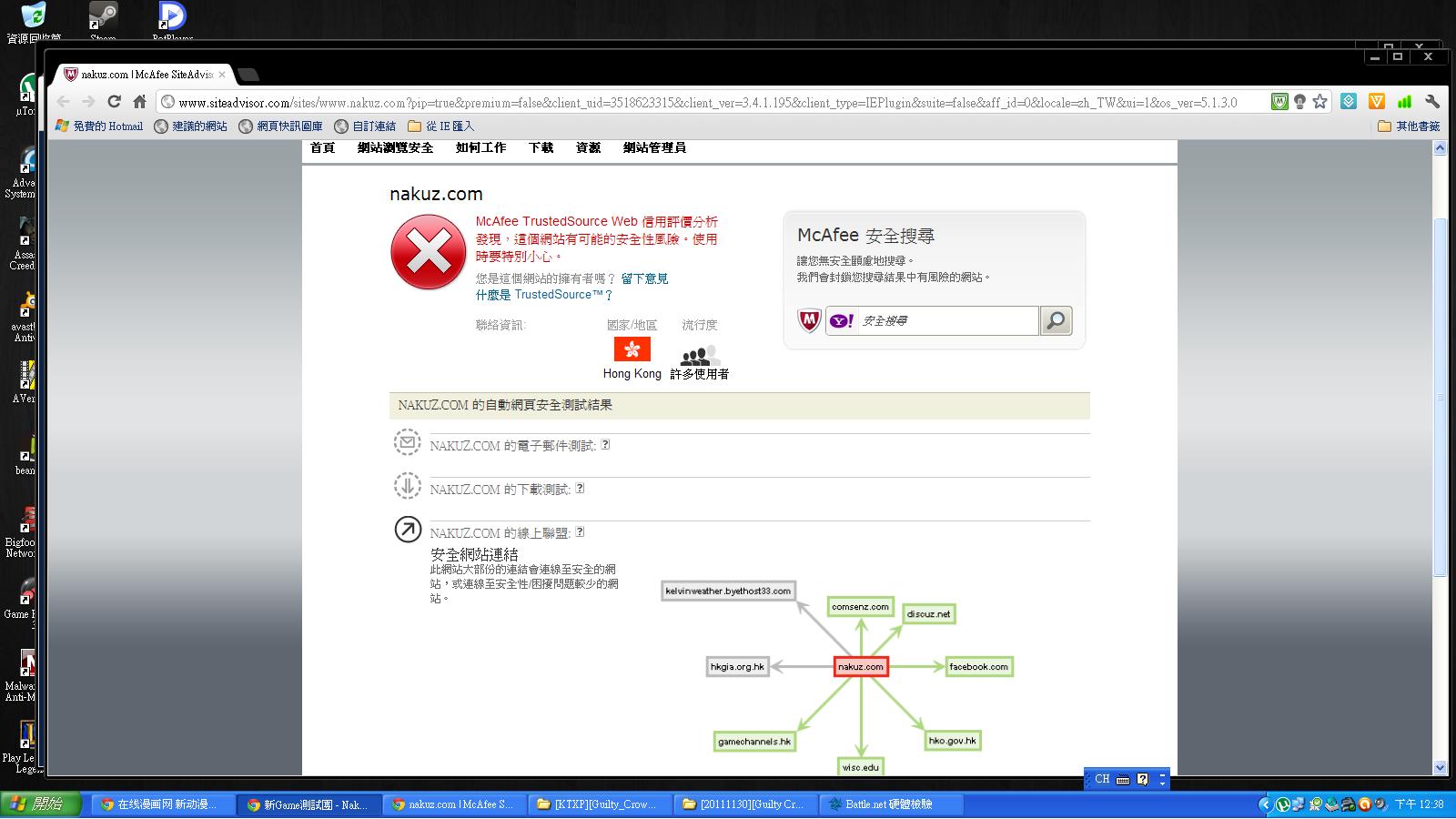The width and height of the screenshot is (1456, 819).
Task: Open the 什麼是 TrustedSource link
Action: [544, 295]
